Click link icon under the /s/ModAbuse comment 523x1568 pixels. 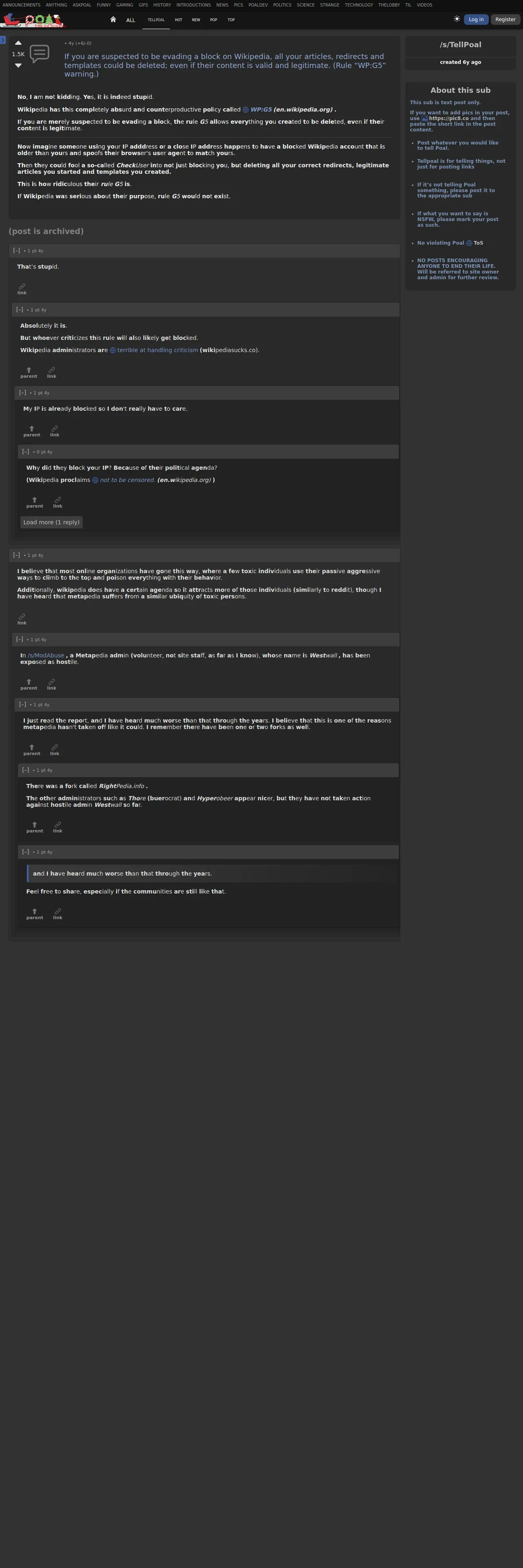pos(52,684)
